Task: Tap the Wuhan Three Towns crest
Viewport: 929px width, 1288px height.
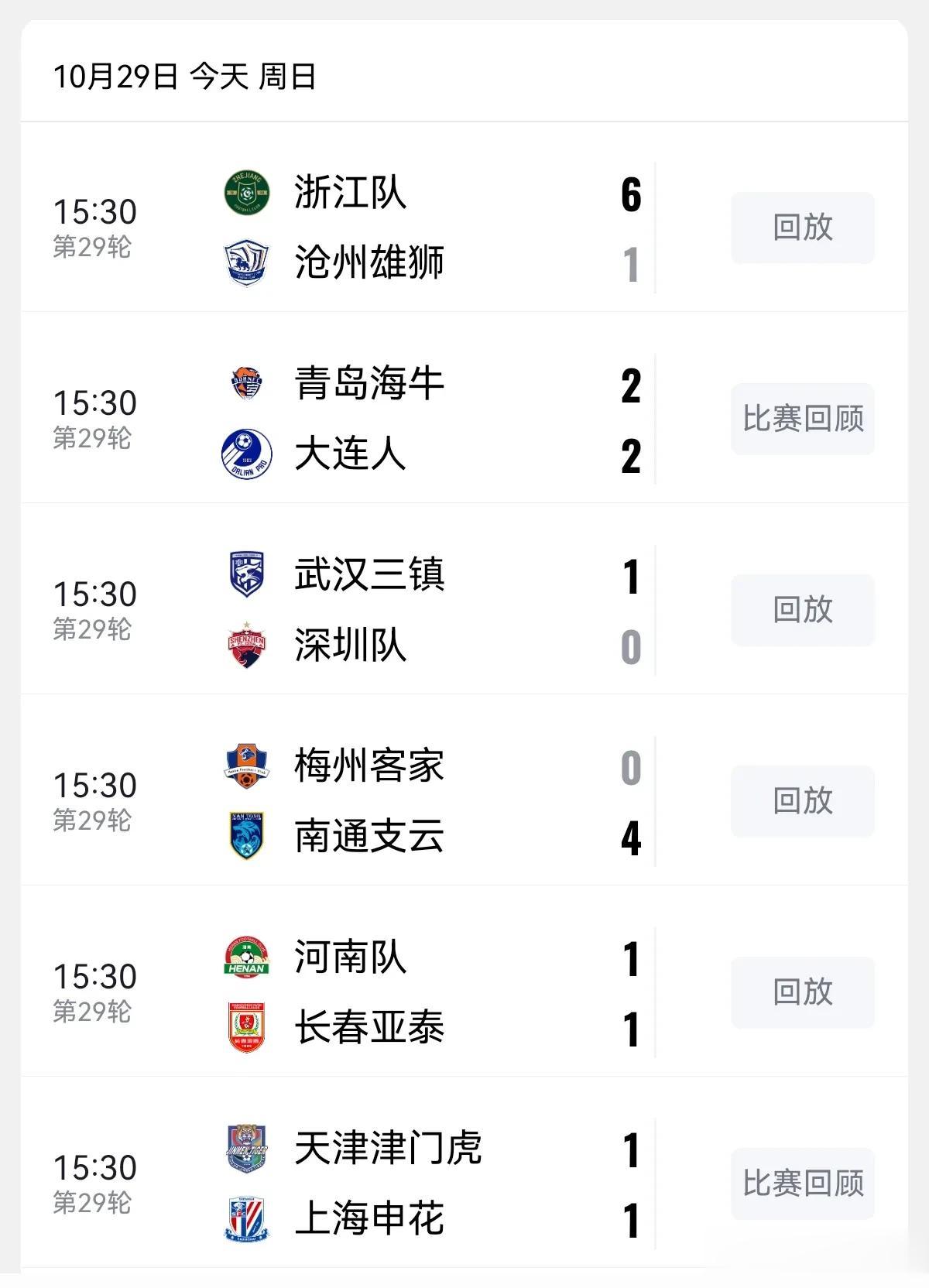Action: 246,575
